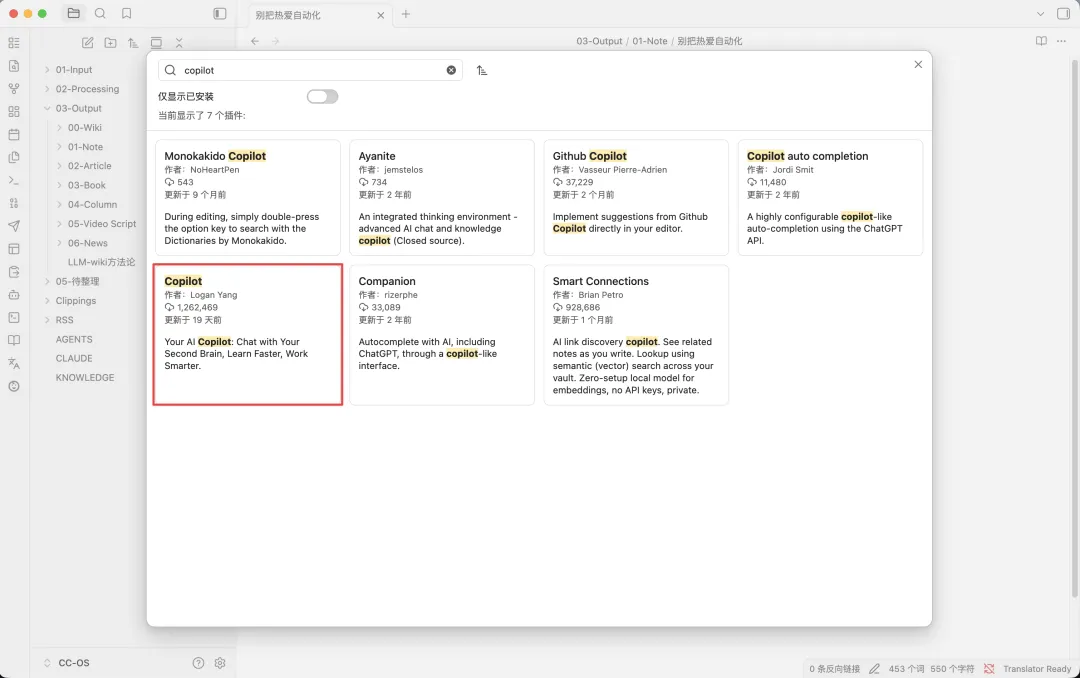Open the Copilot plugin by Logan Yang
Screen dimensions: 1080x678
(x=247, y=334)
